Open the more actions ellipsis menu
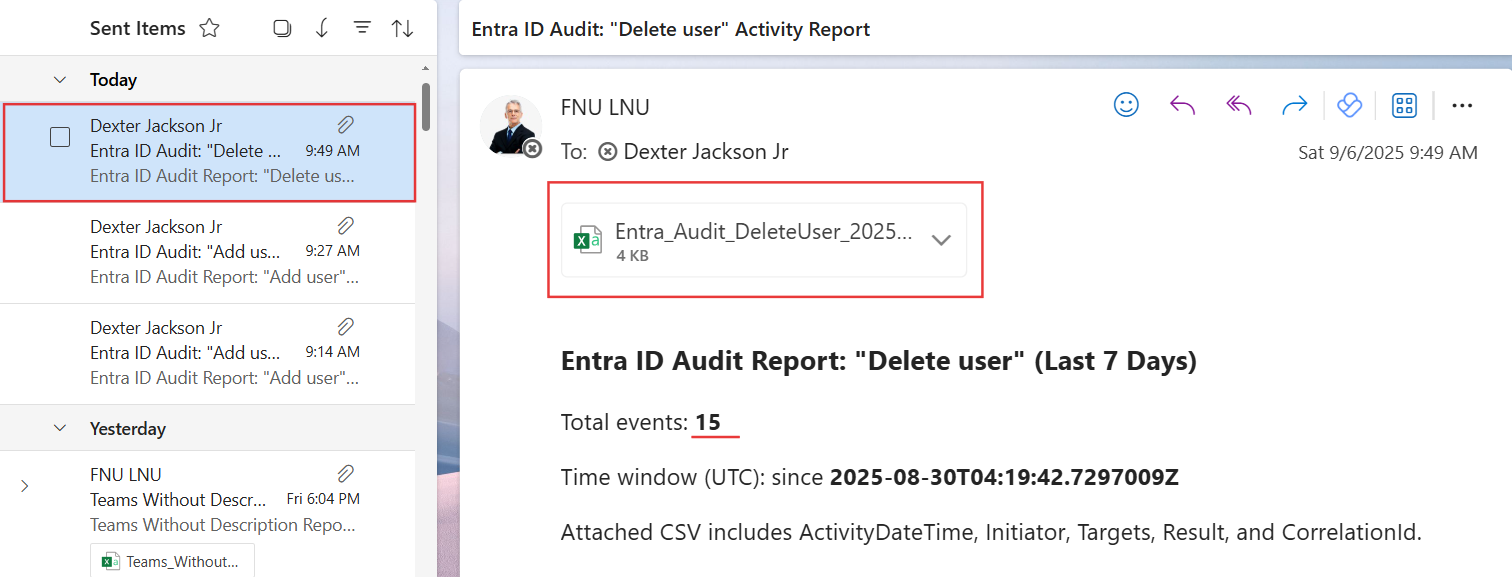This screenshot has height=577, width=1512. click(x=1462, y=105)
